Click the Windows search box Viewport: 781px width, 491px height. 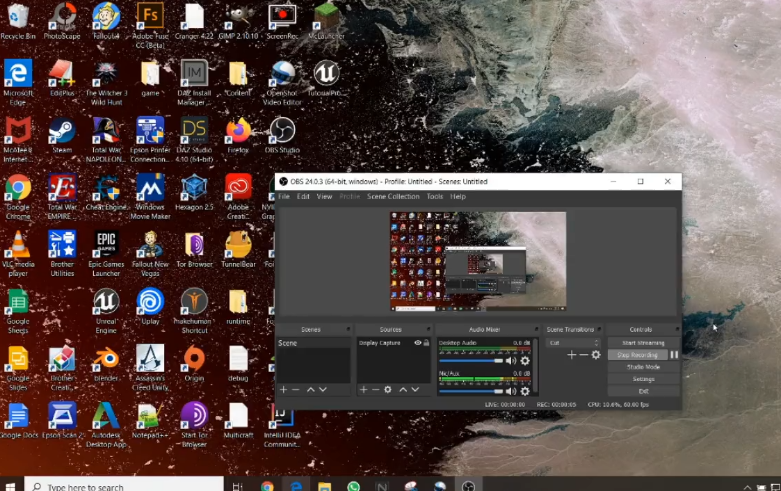124,486
